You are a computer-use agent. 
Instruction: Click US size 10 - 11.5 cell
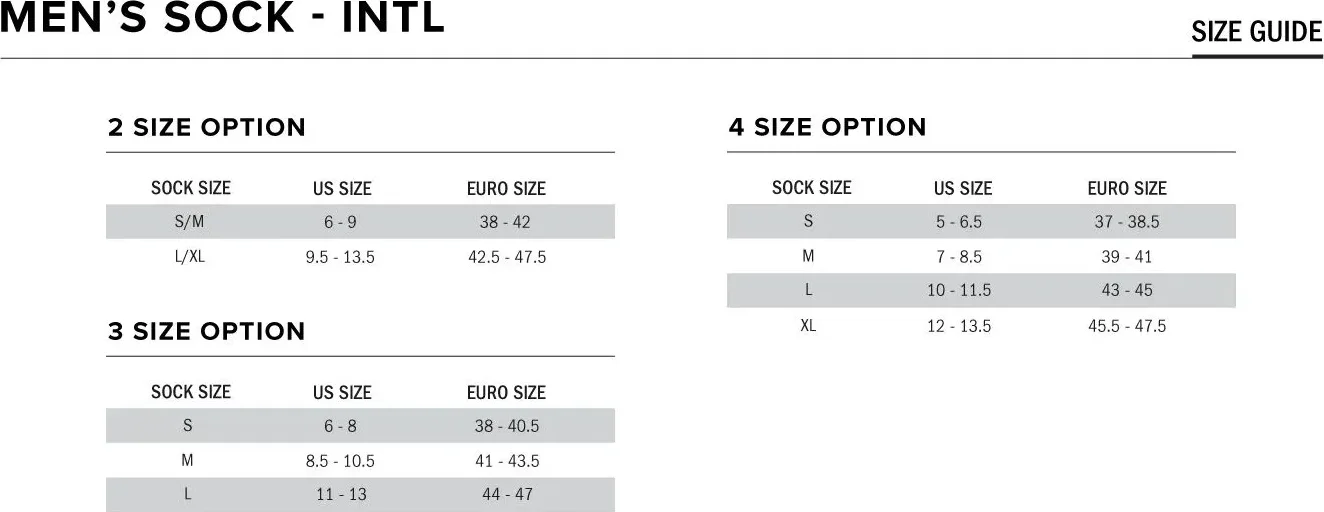(x=959, y=291)
